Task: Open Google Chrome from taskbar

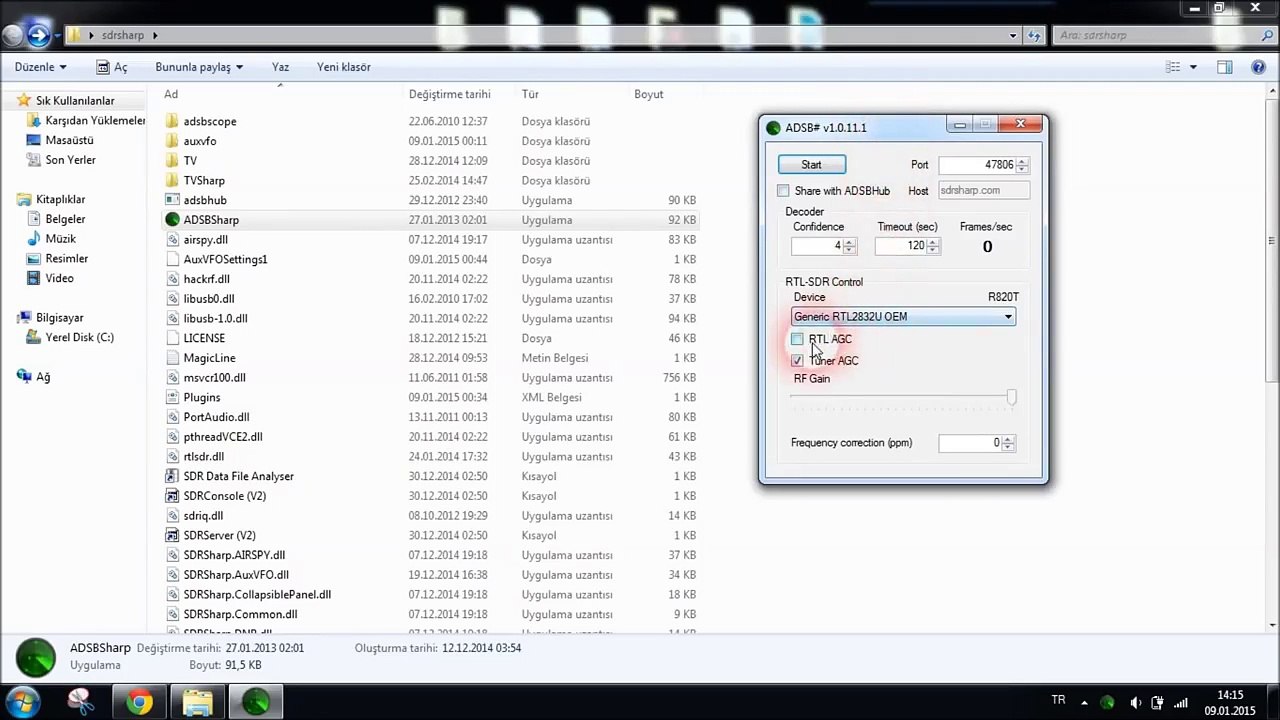Action: pyautogui.click(x=140, y=702)
